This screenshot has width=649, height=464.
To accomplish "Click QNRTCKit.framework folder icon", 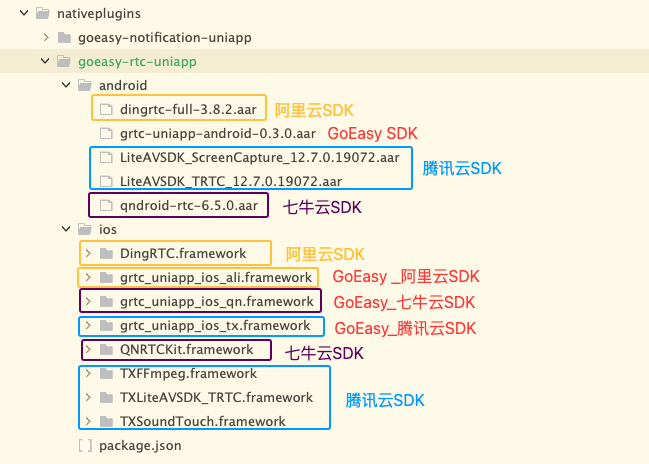I will [x=106, y=349].
